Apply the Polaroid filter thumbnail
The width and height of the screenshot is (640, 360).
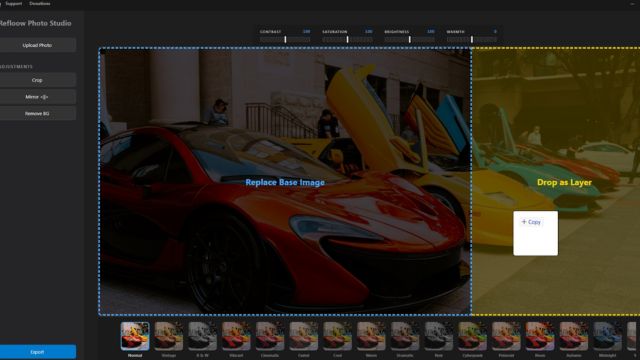[x=506, y=336]
